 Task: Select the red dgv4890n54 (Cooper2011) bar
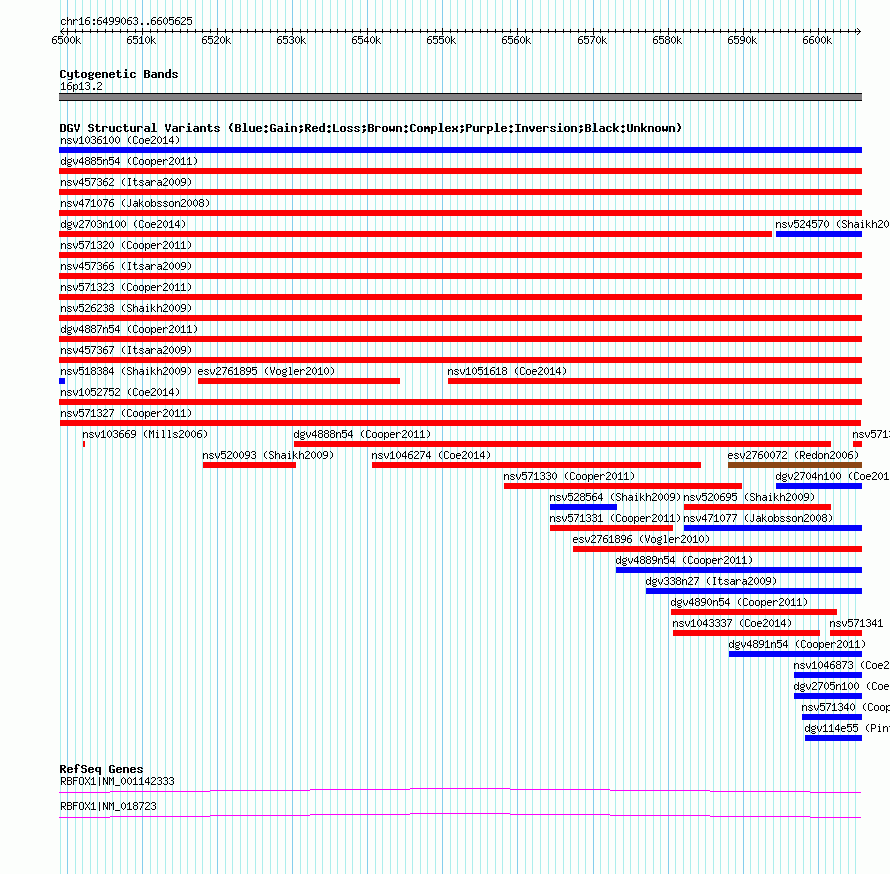point(754,612)
